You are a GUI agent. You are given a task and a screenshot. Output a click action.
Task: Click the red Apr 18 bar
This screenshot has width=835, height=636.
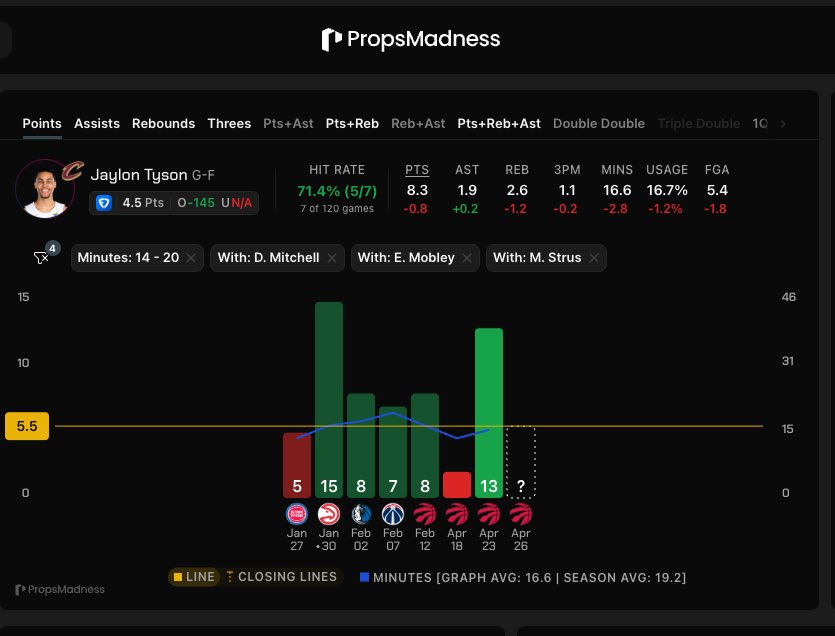tap(456, 485)
